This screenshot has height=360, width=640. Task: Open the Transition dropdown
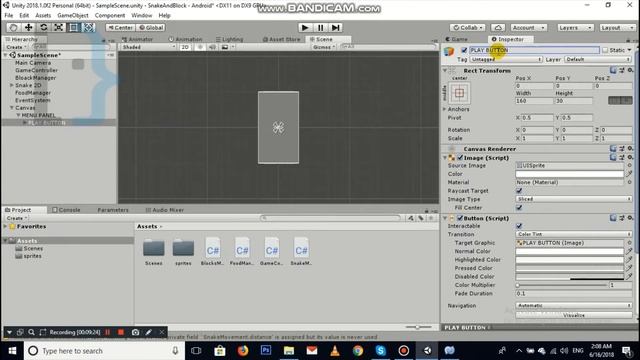tap(573, 234)
